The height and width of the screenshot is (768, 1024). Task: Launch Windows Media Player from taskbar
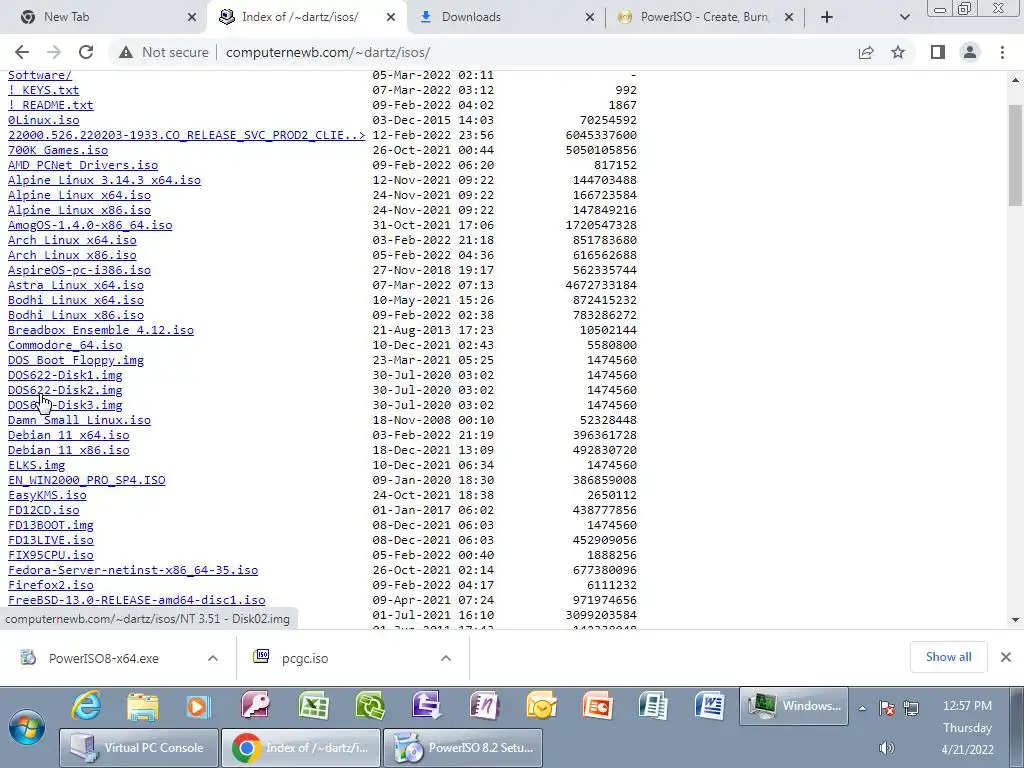[198, 707]
